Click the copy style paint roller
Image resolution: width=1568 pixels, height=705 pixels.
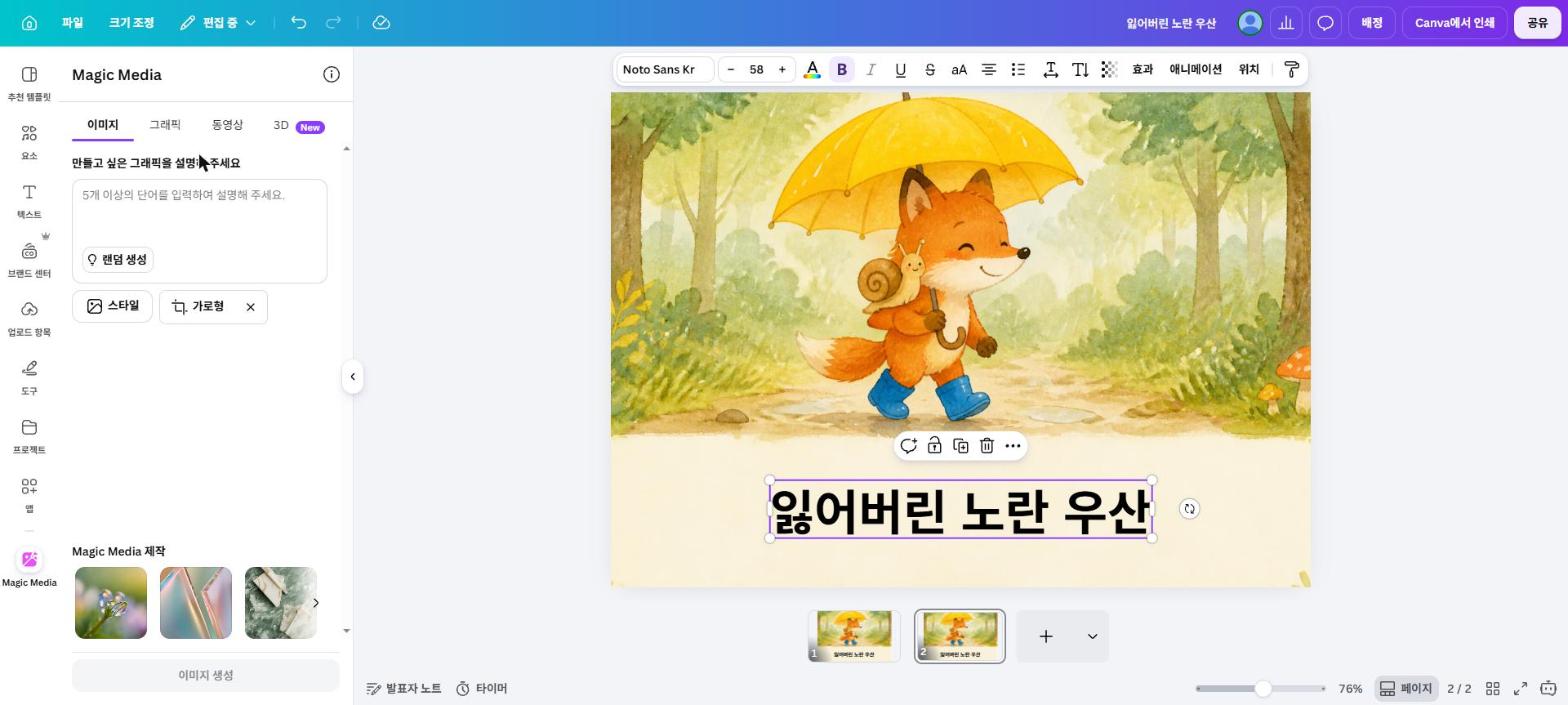tap(1291, 69)
